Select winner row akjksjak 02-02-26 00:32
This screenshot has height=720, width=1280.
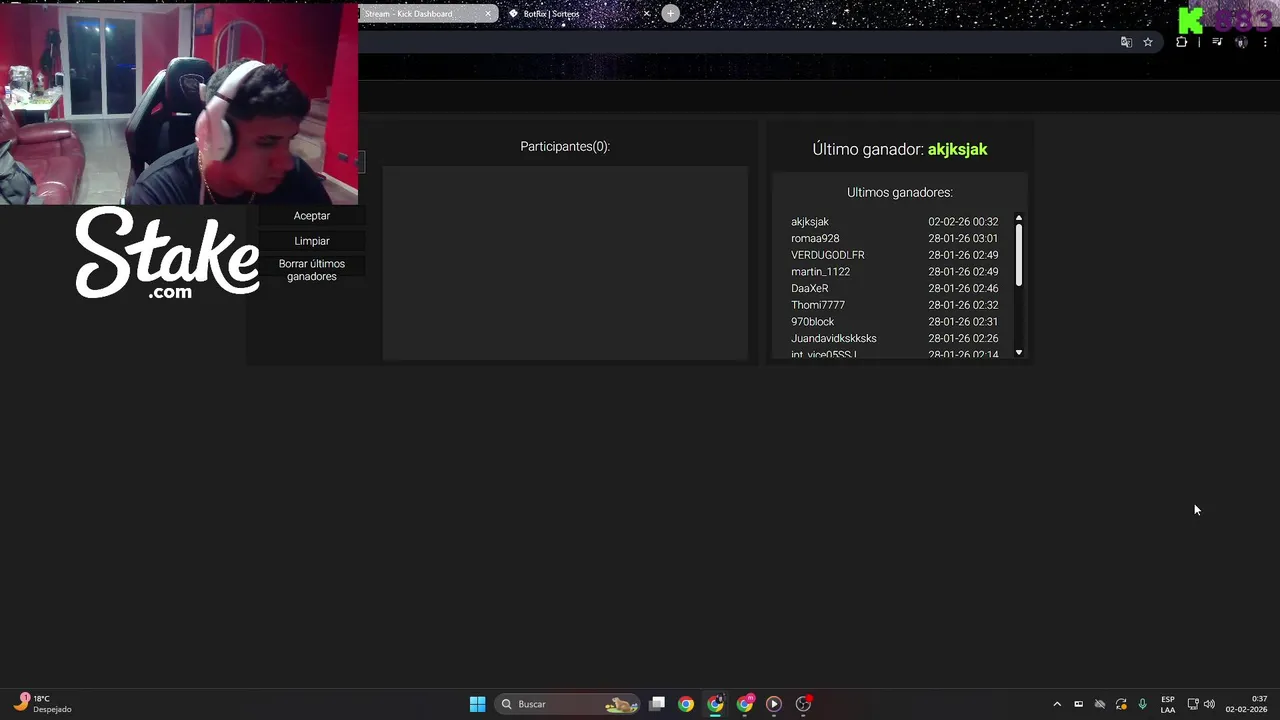pyautogui.click(x=894, y=222)
